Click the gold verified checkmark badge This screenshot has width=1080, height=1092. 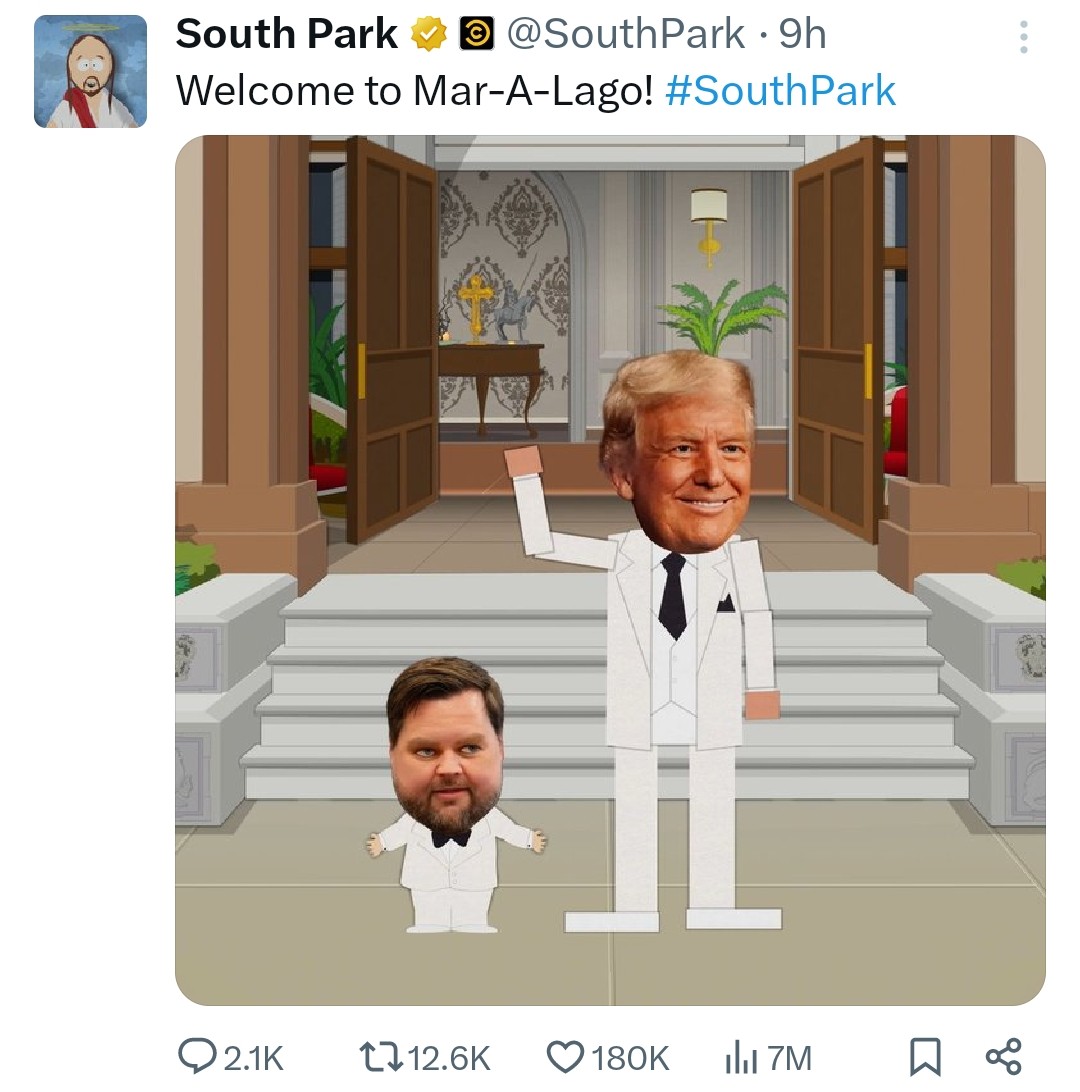tap(428, 34)
